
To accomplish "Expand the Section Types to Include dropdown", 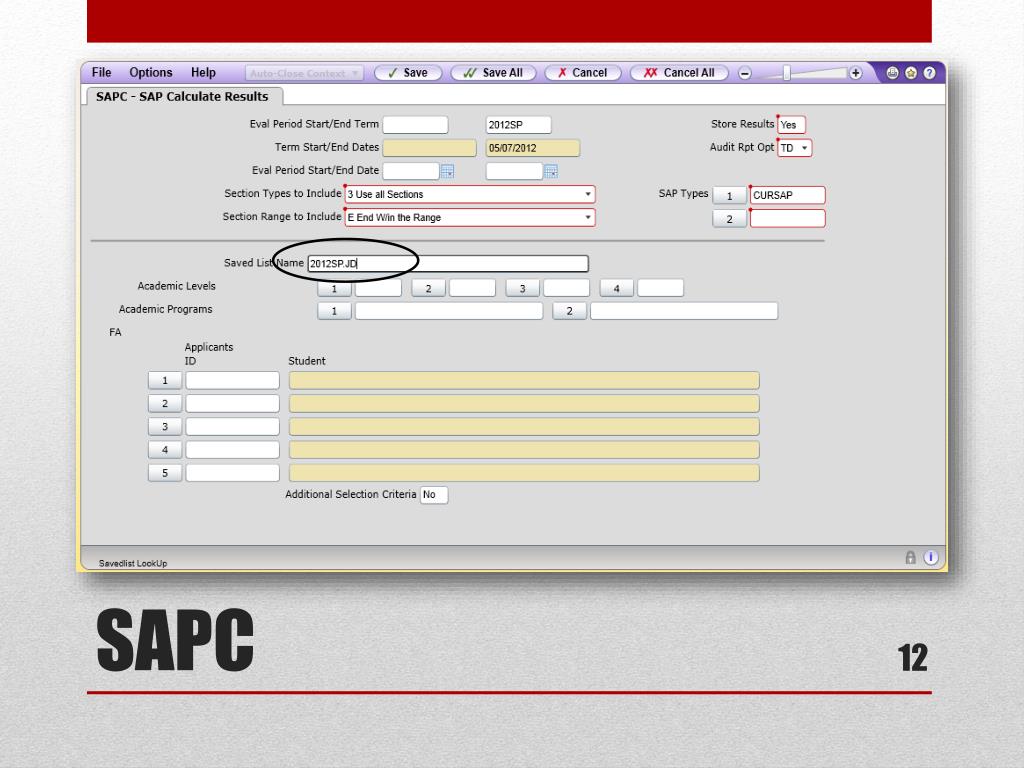I will pyautogui.click(x=588, y=195).
